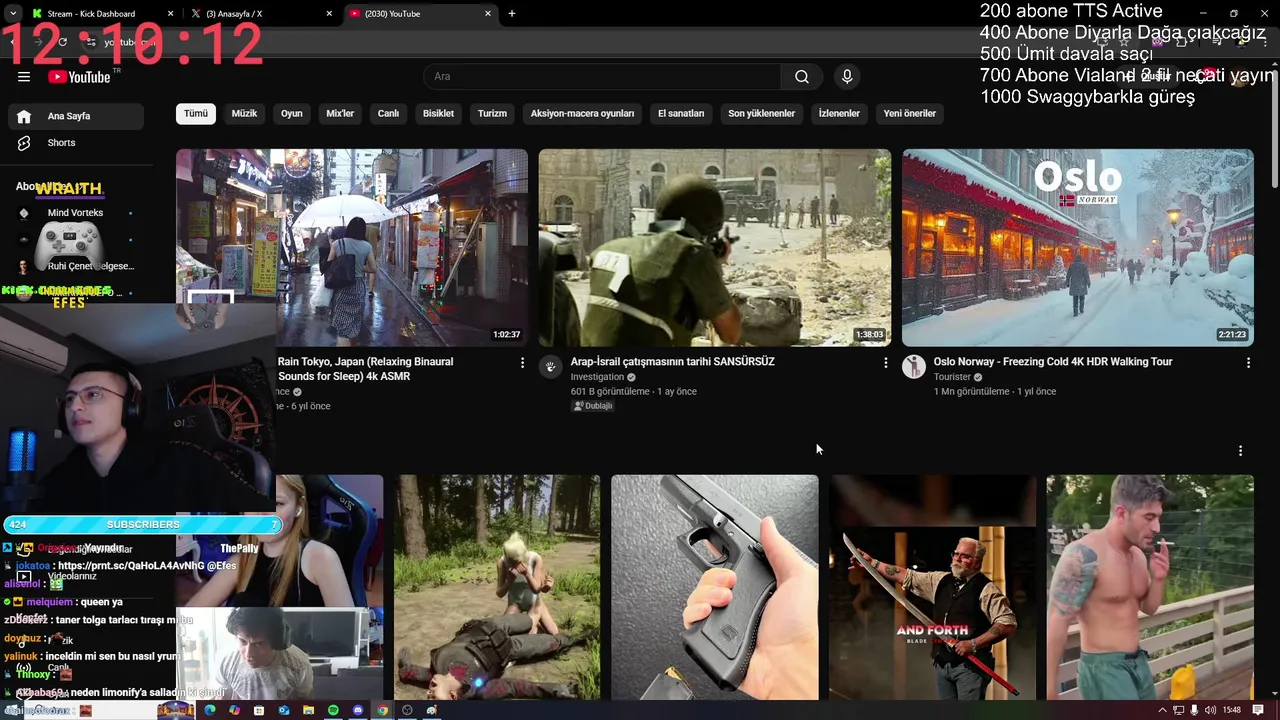1280x720 pixels.
Task: Open Outlook from the taskbar
Action: pos(284,710)
